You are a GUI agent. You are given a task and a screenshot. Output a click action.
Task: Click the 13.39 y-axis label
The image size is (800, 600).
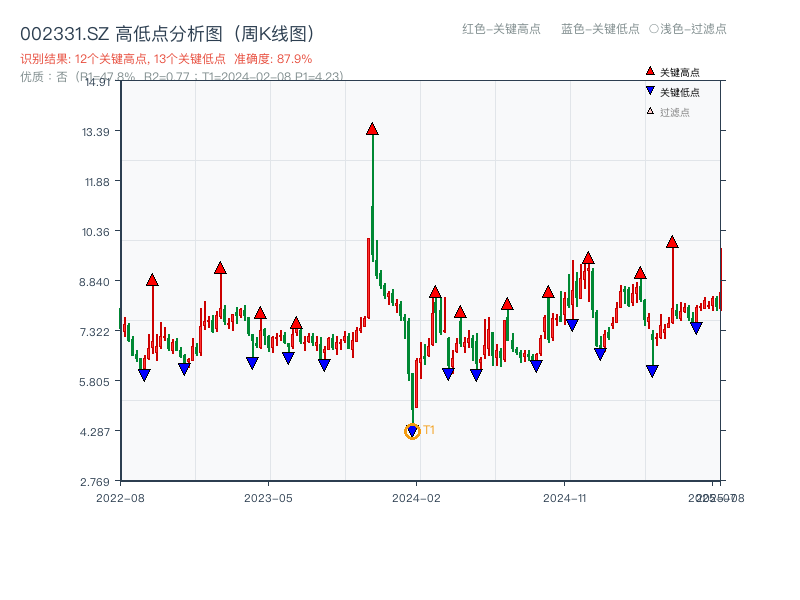click(95, 132)
